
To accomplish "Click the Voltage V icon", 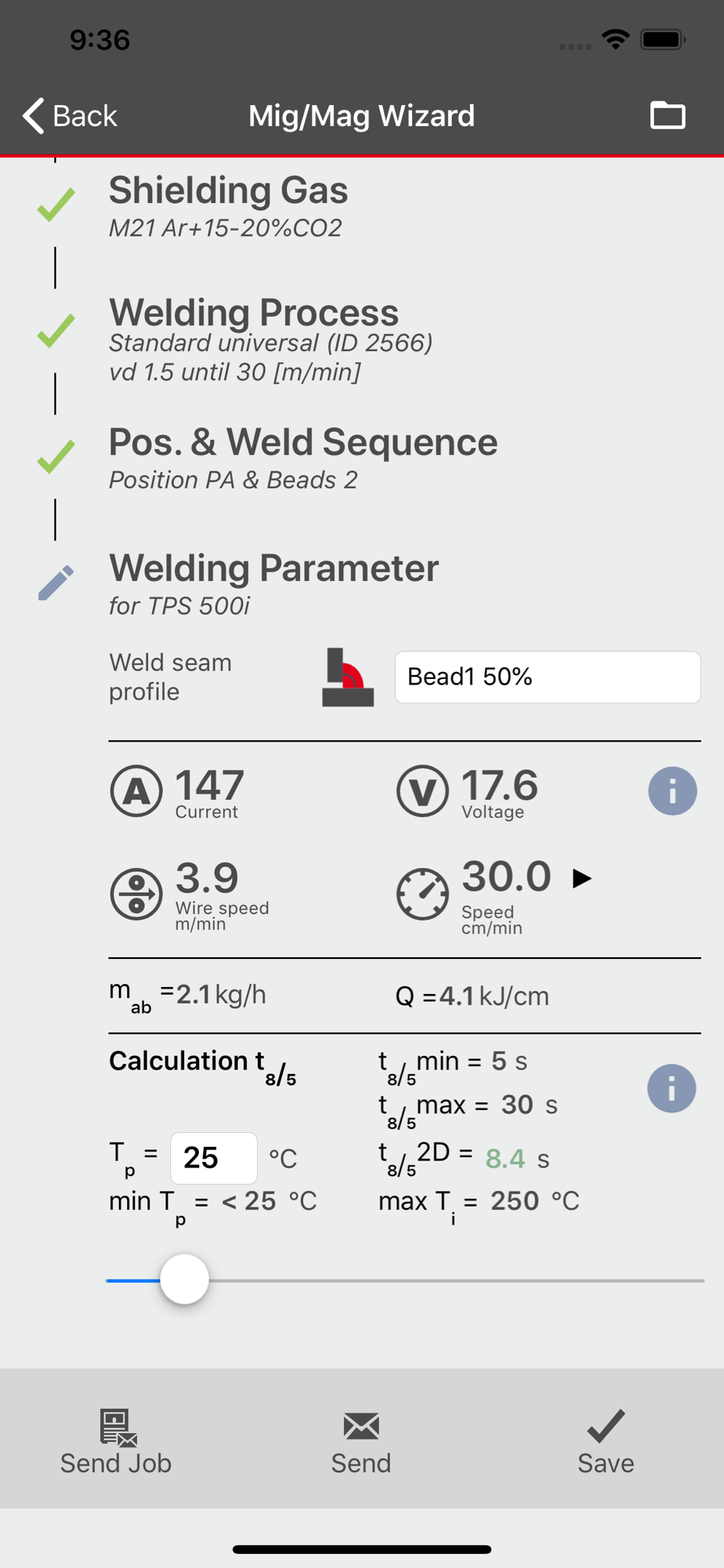I will click(422, 791).
